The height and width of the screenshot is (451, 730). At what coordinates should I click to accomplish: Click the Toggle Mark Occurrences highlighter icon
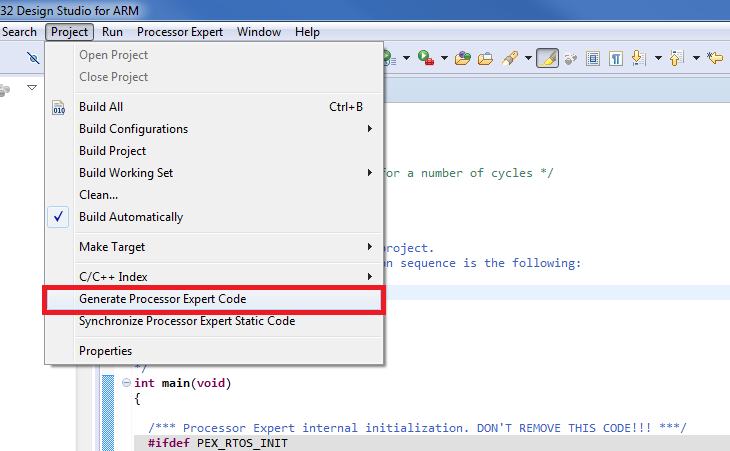tap(546, 58)
